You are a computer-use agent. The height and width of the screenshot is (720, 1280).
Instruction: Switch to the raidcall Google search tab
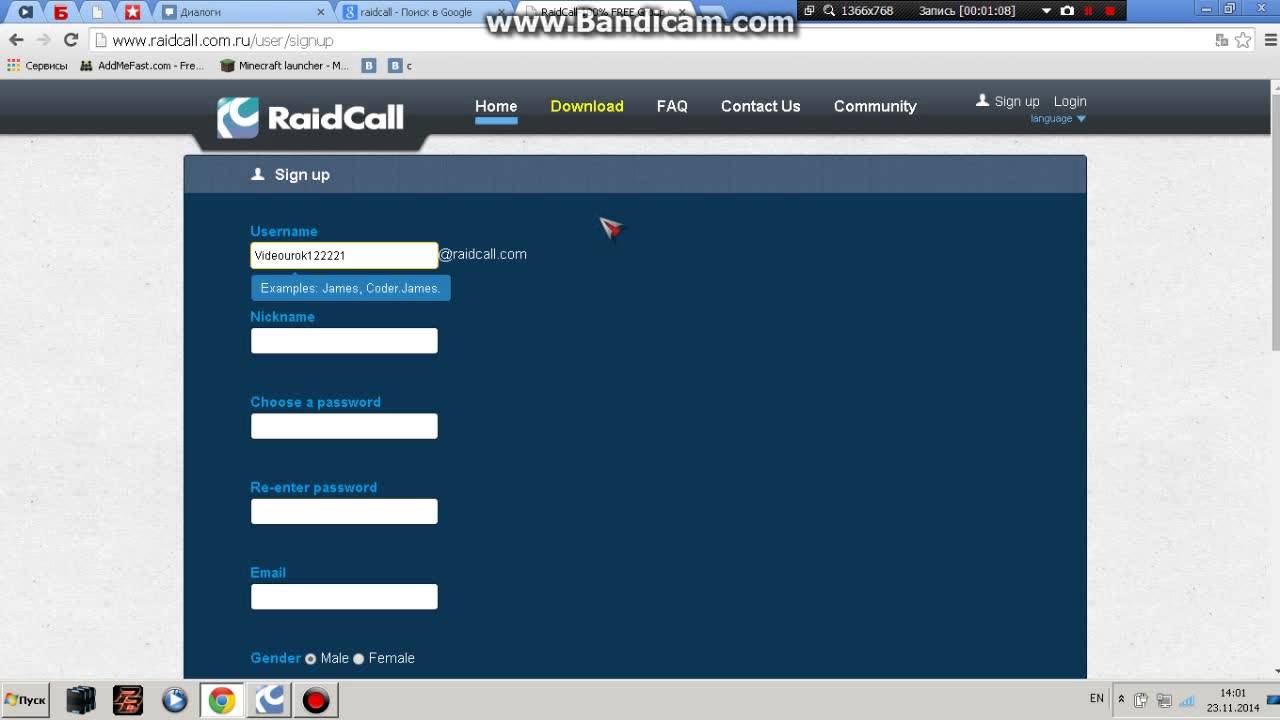click(x=420, y=12)
